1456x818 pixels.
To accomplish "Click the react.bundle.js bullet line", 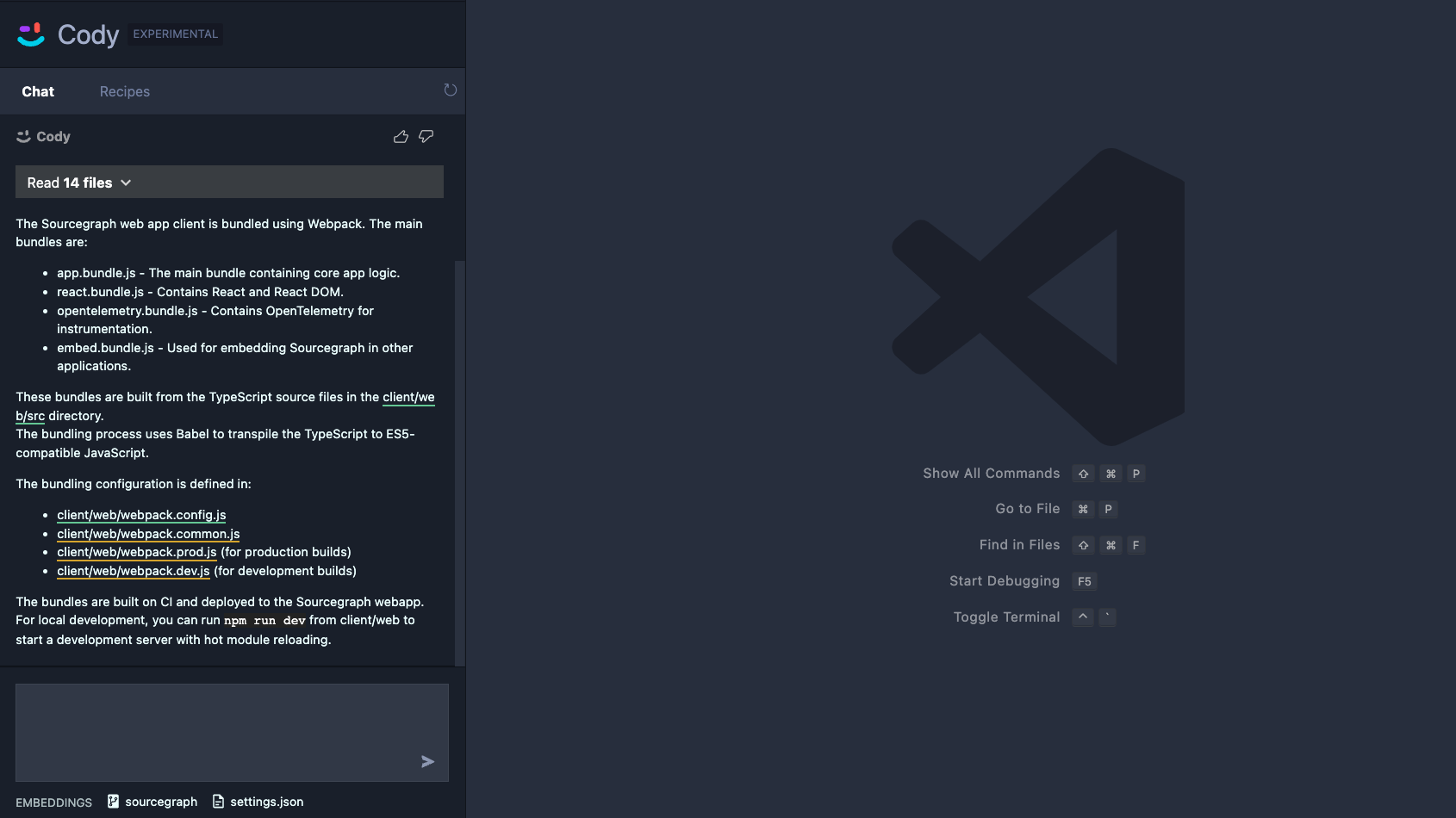I will 200,292.
